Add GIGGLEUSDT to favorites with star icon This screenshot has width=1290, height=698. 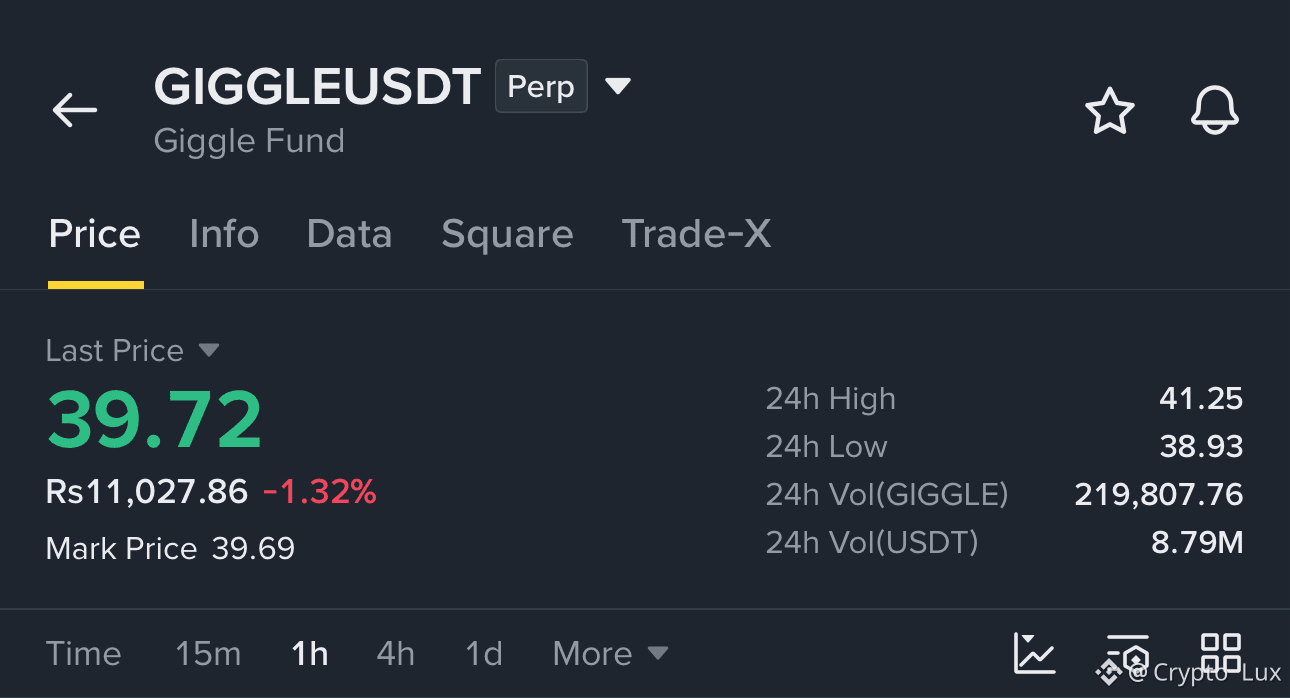pyautogui.click(x=1110, y=110)
